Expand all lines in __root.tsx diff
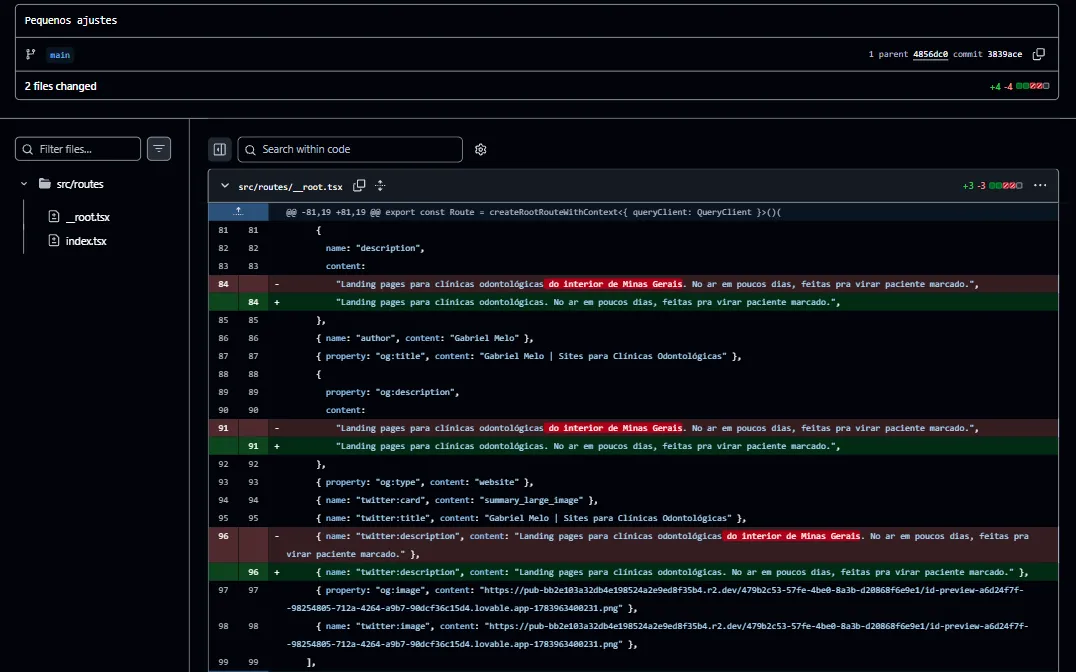This screenshot has height=672, width=1076. 380,186
